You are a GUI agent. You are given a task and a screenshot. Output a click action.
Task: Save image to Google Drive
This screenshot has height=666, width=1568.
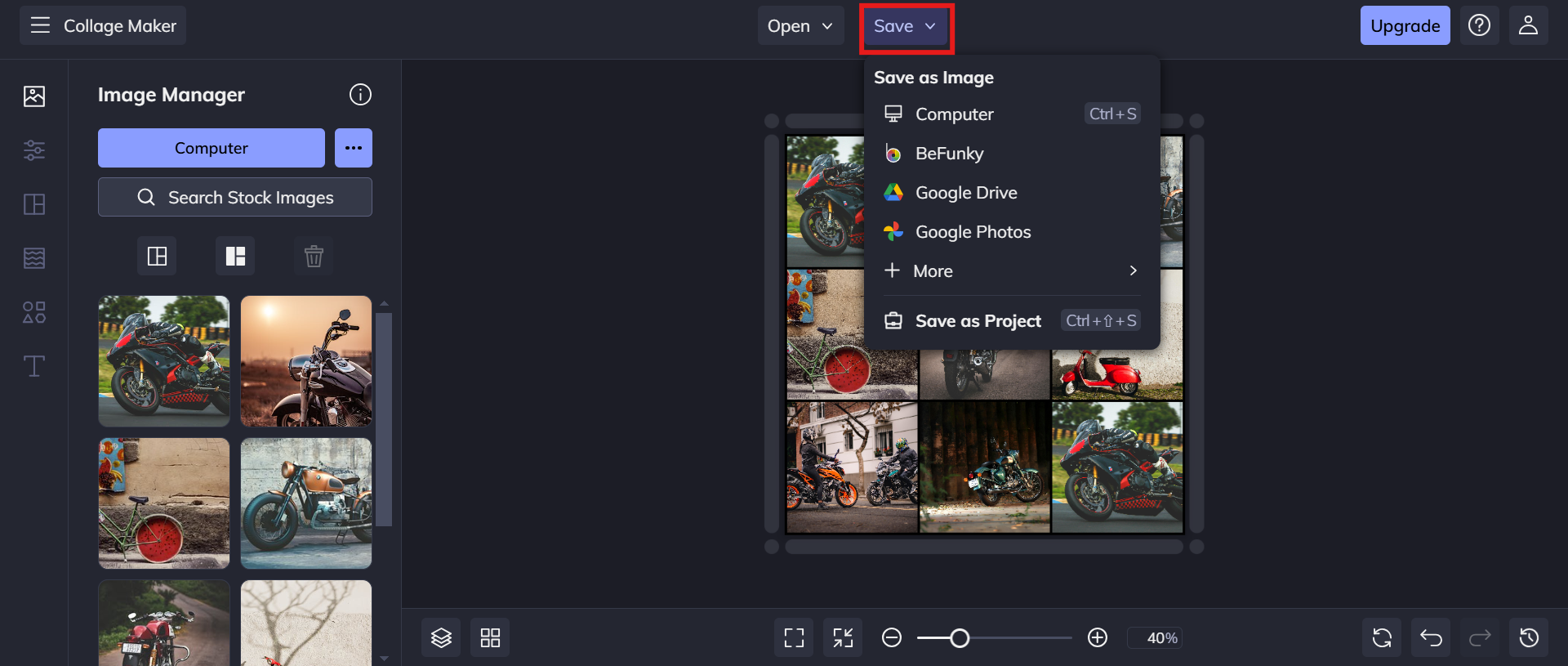click(1012, 192)
